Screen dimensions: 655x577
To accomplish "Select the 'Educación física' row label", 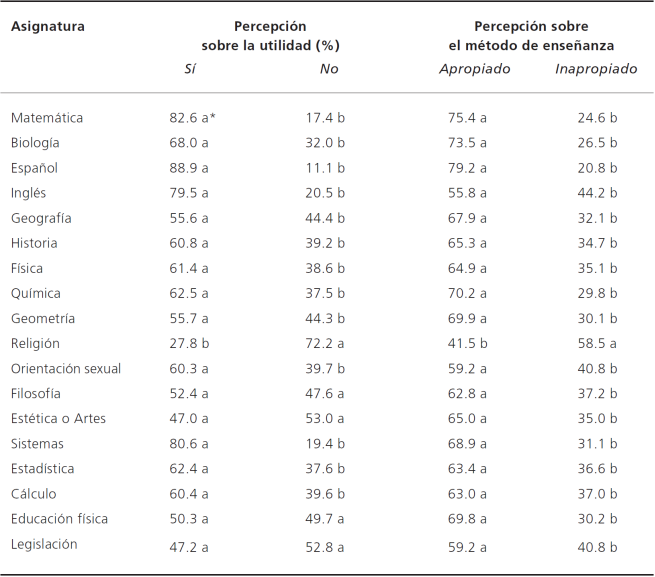I will coord(59,519).
